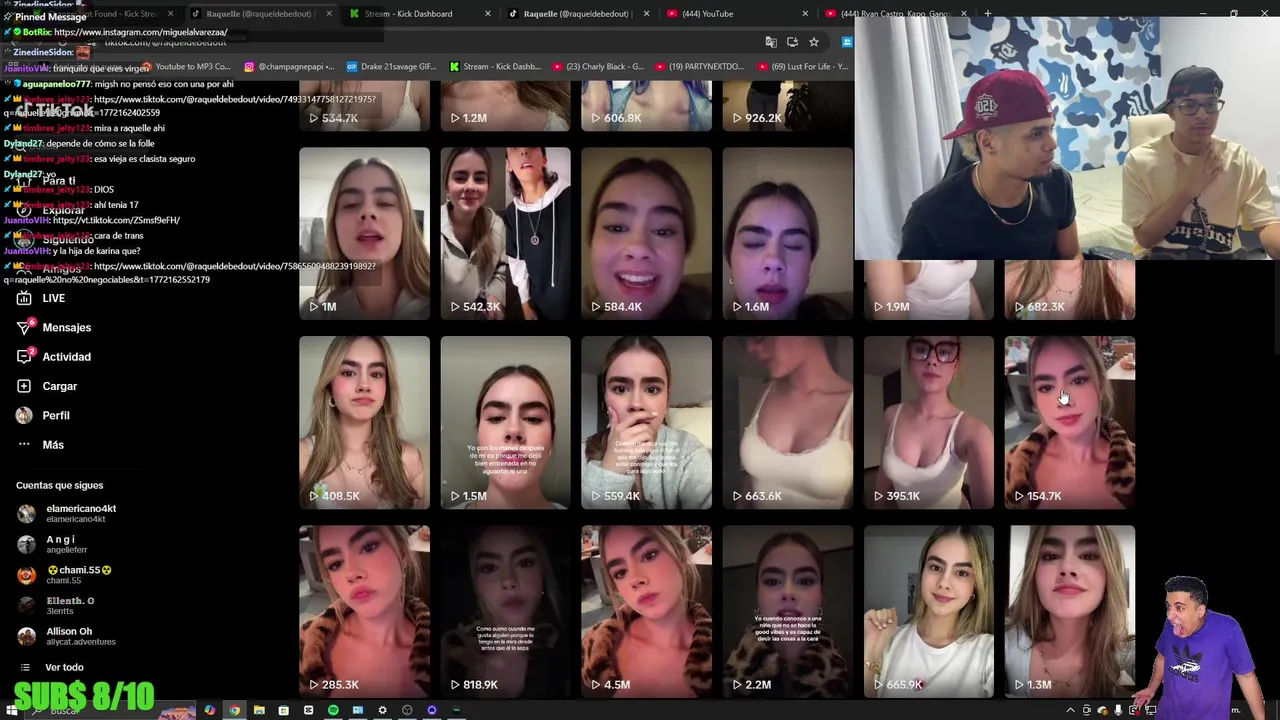
Task: Open the Mensajes sidebar label
Action: point(67,327)
